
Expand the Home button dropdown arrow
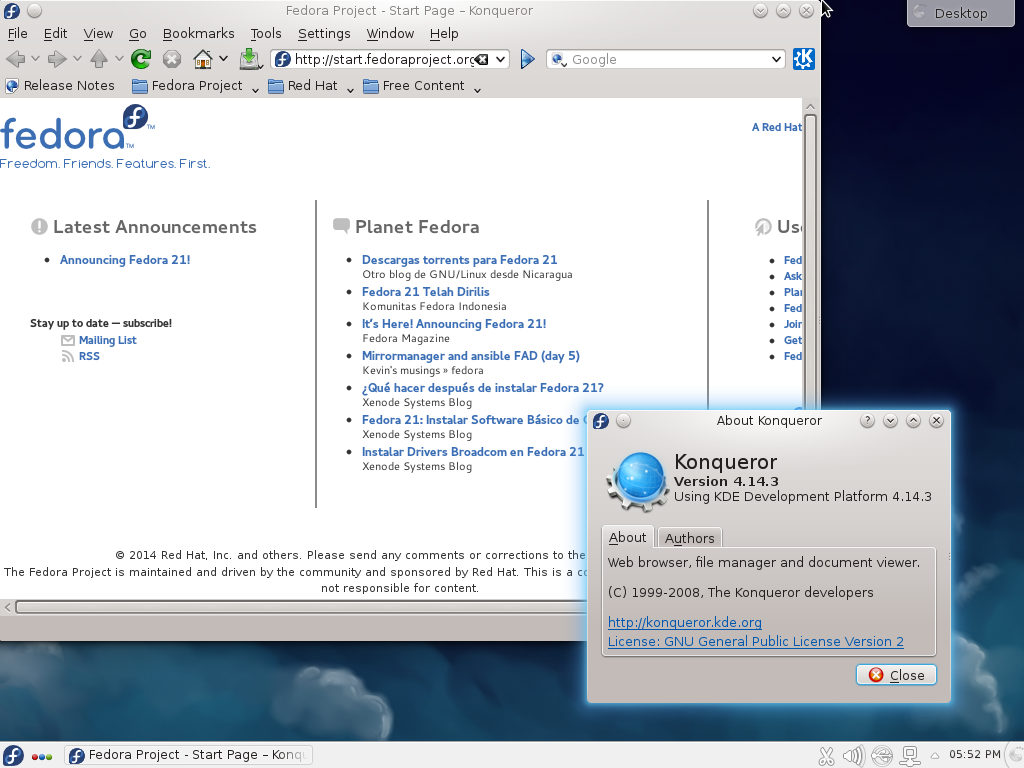coord(223,59)
